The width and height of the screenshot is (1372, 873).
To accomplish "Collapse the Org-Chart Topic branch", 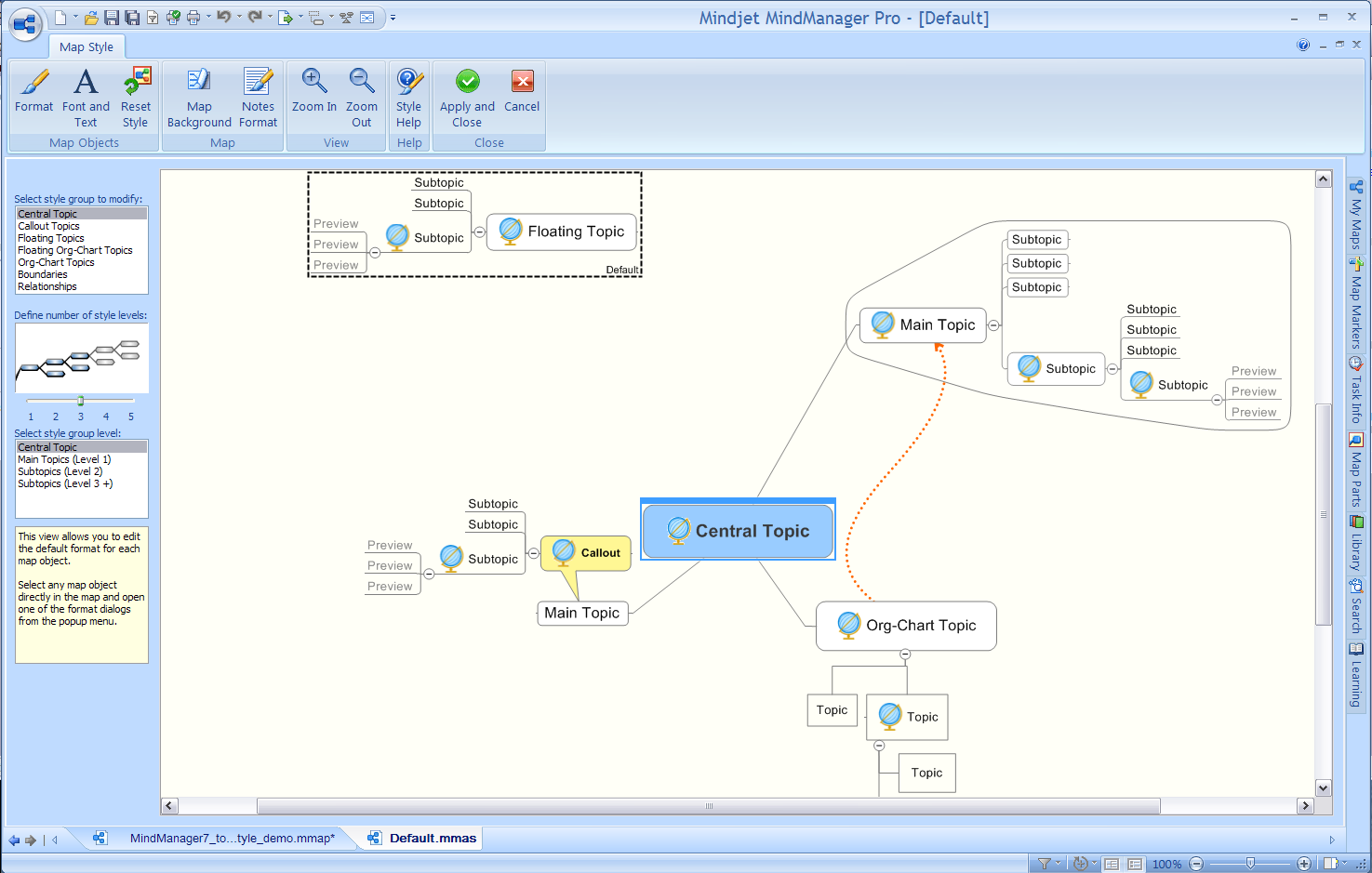I will [x=905, y=655].
